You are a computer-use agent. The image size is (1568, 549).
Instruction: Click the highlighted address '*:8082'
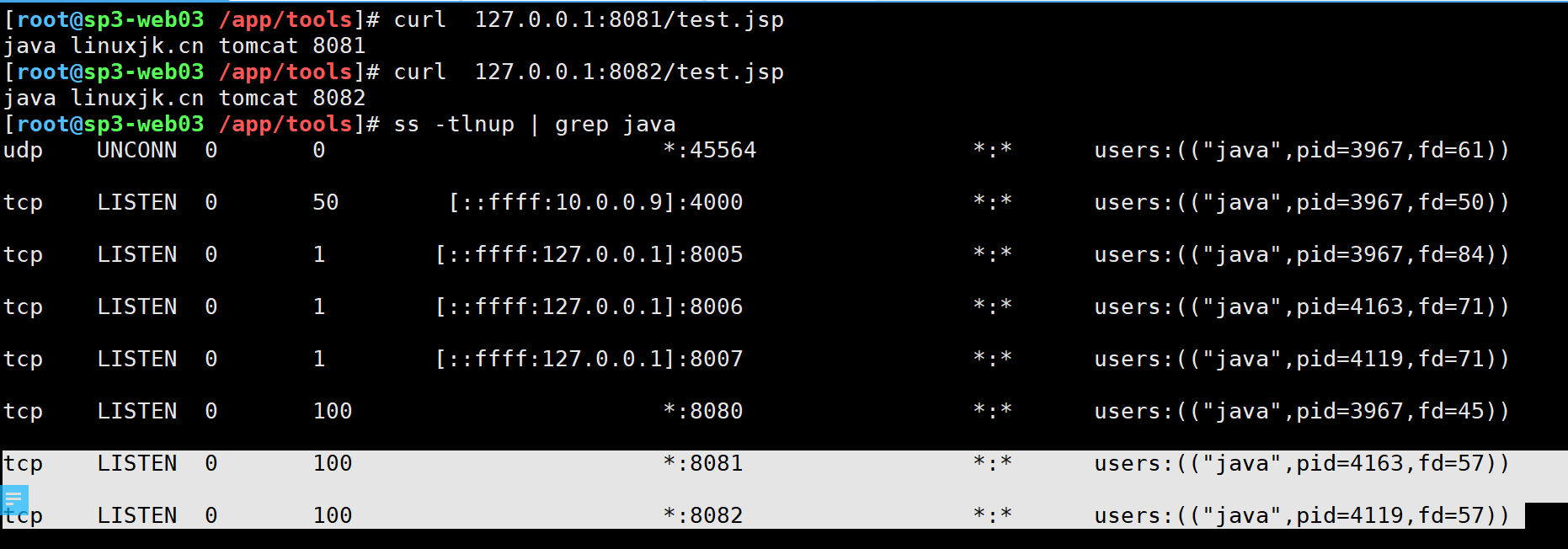pyautogui.click(x=703, y=516)
